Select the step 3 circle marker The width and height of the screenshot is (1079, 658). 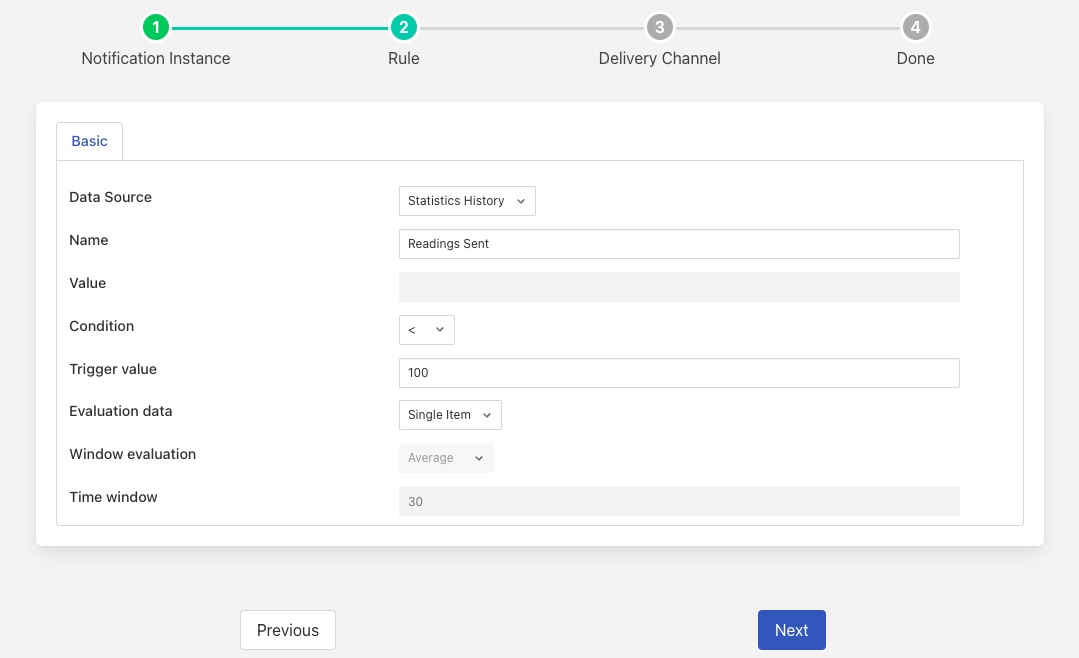(x=659, y=27)
